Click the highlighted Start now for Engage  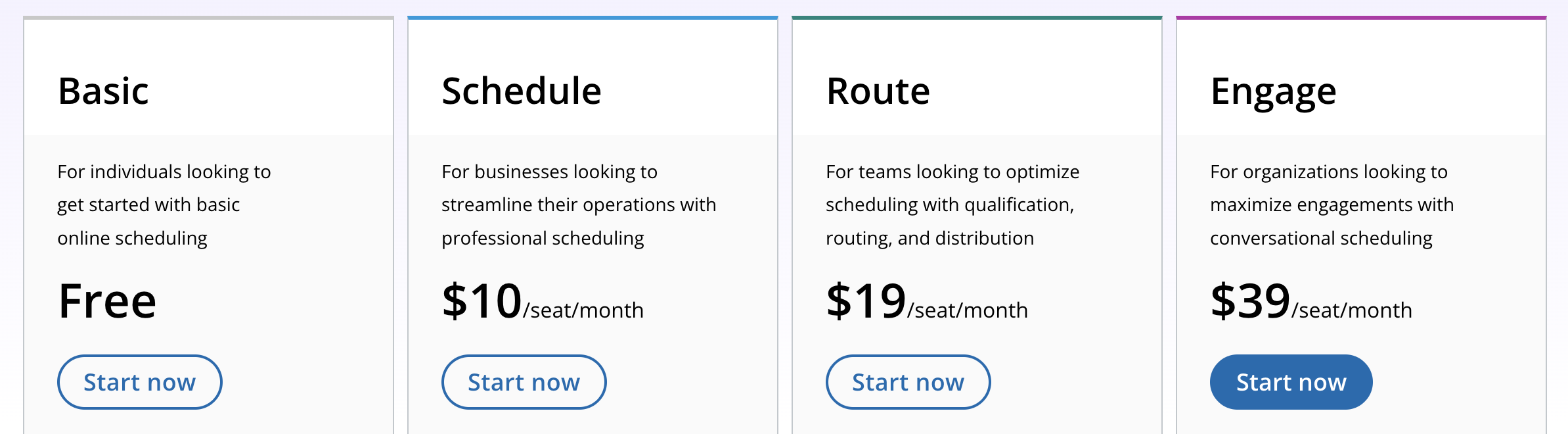pyautogui.click(x=1291, y=381)
